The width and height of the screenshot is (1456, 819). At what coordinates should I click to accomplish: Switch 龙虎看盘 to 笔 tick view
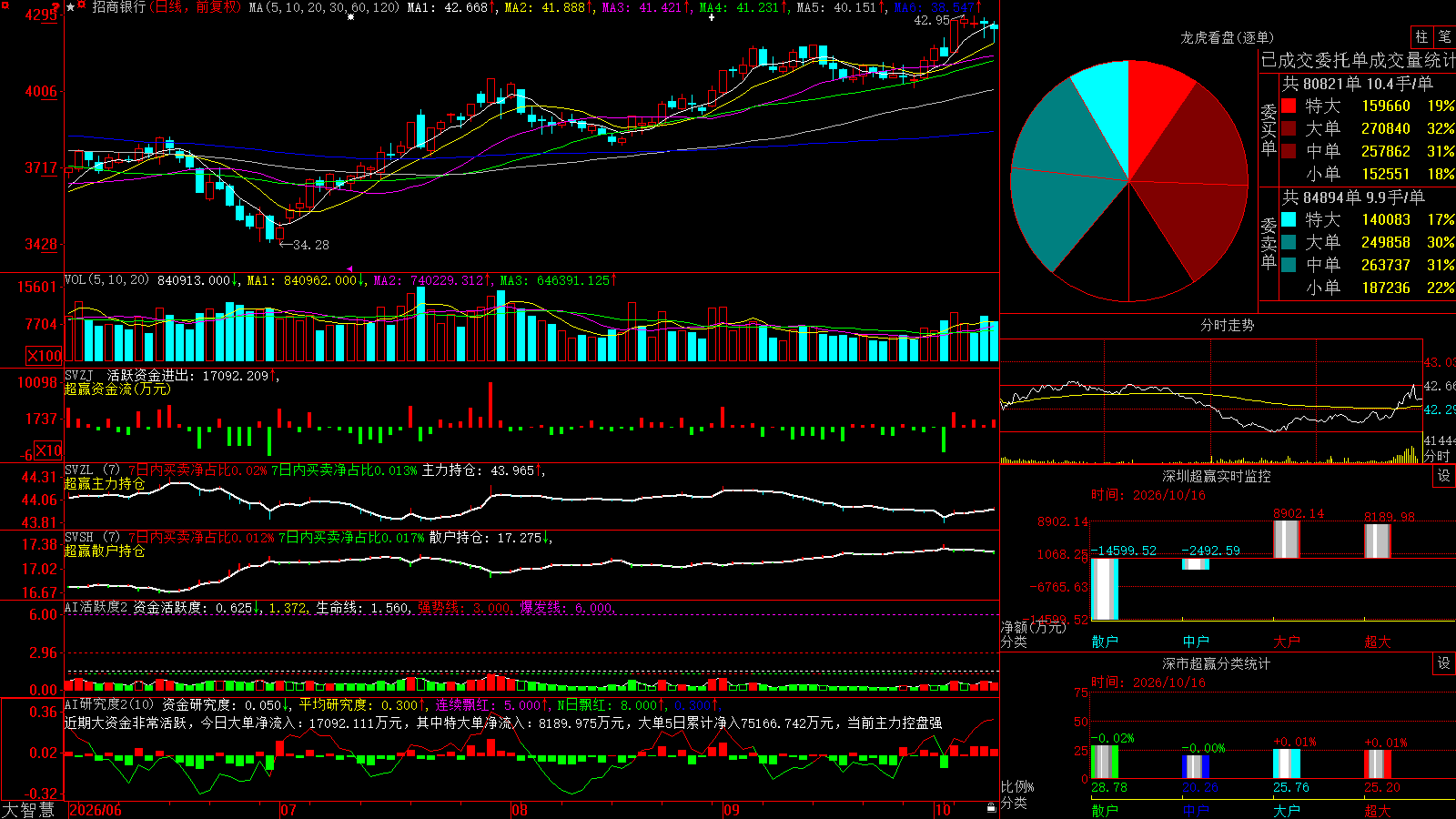[x=1445, y=36]
